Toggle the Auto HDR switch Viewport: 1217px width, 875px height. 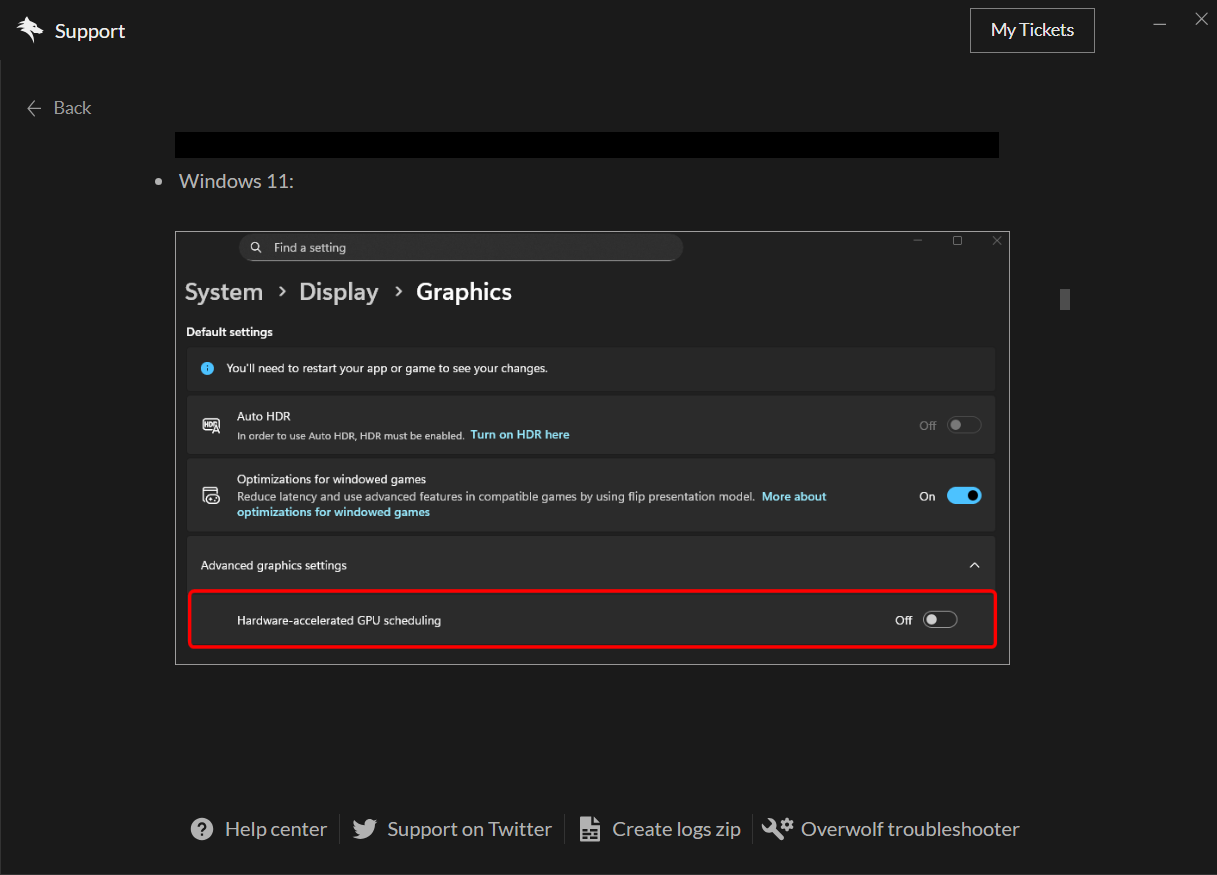[964, 425]
